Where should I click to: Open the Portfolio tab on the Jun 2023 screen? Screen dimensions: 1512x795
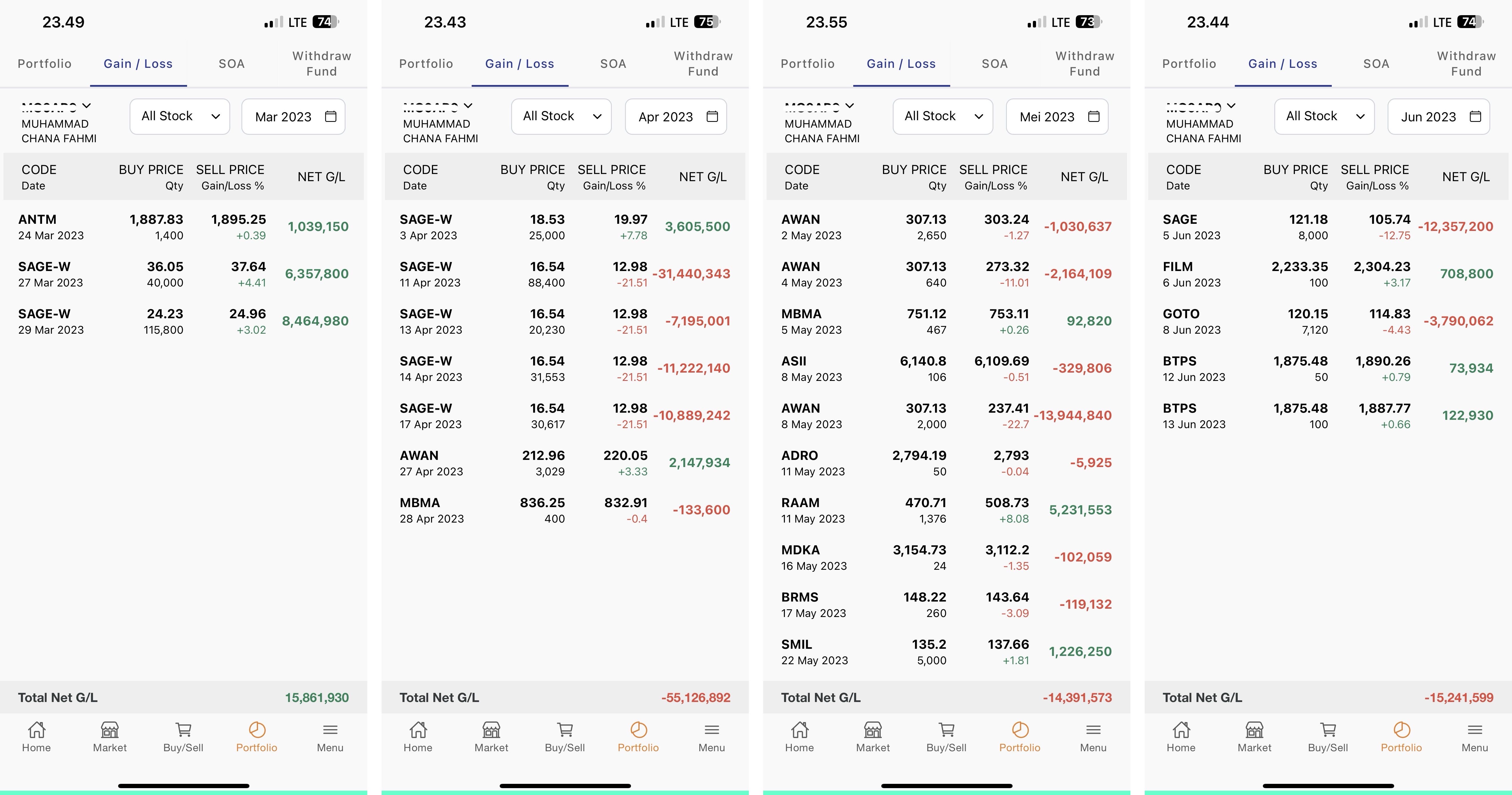click(1189, 64)
